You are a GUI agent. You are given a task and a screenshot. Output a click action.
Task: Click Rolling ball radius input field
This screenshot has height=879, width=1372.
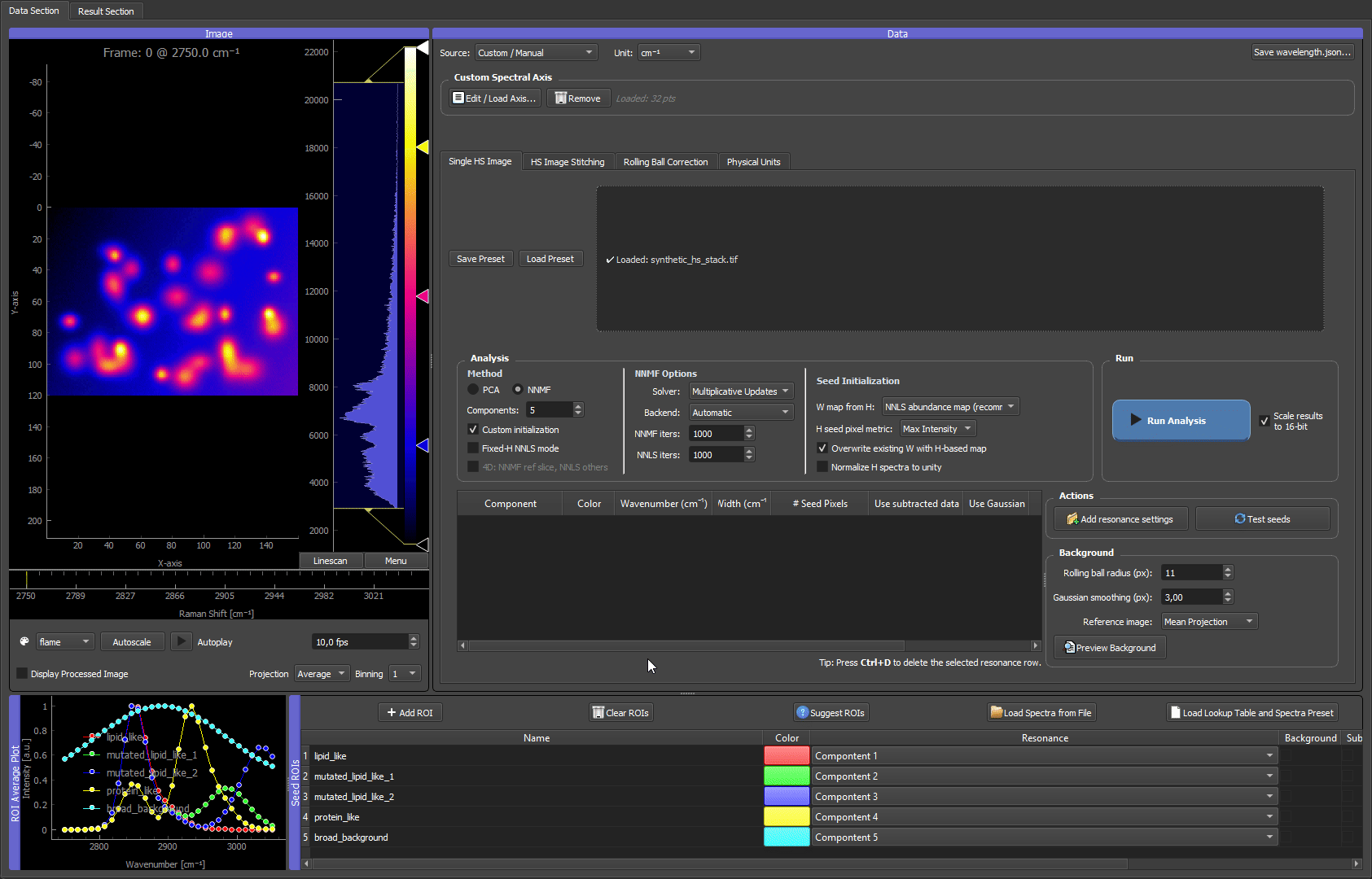(x=1192, y=573)
